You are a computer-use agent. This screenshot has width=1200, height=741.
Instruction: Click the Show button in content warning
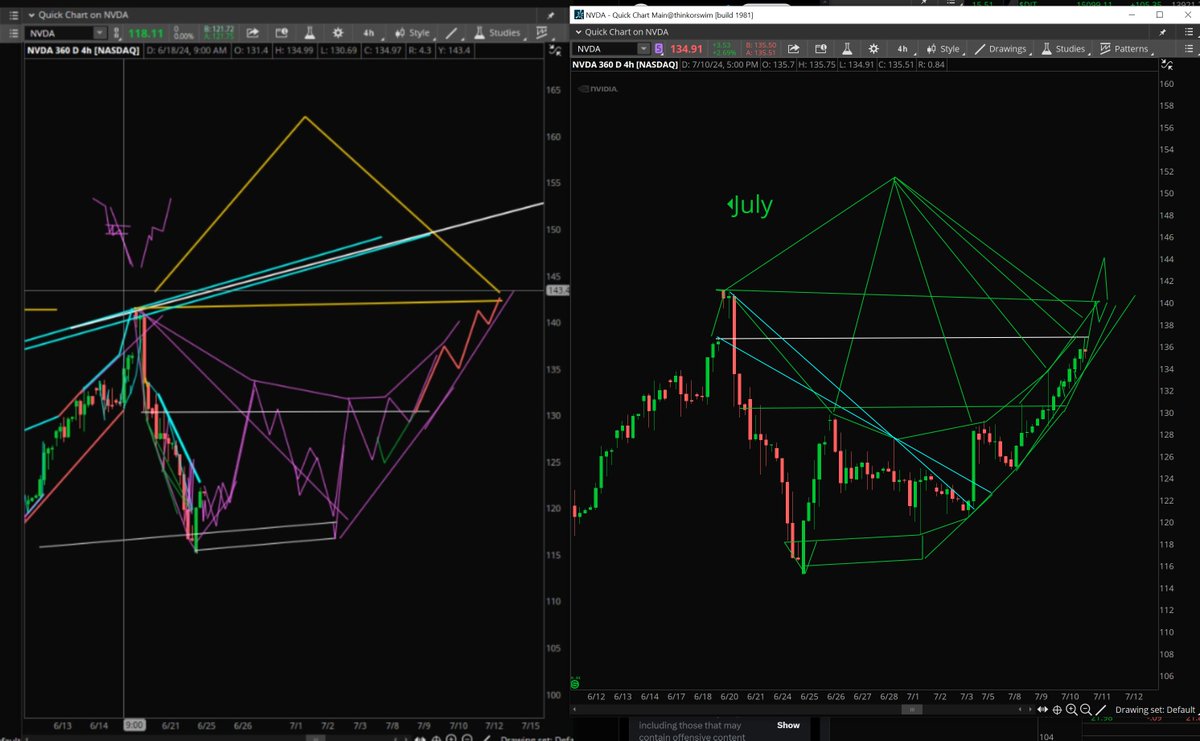788,725
